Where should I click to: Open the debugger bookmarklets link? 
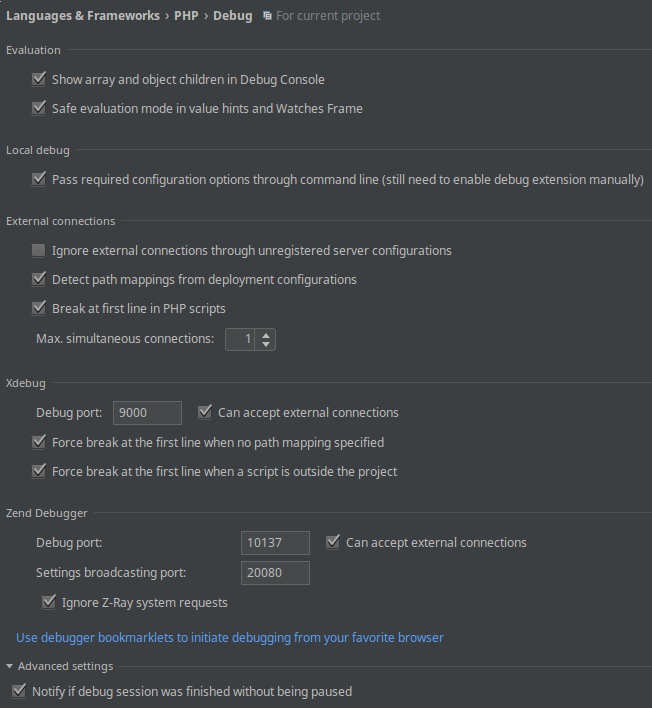pyautogui.click(x=230, y=637)
